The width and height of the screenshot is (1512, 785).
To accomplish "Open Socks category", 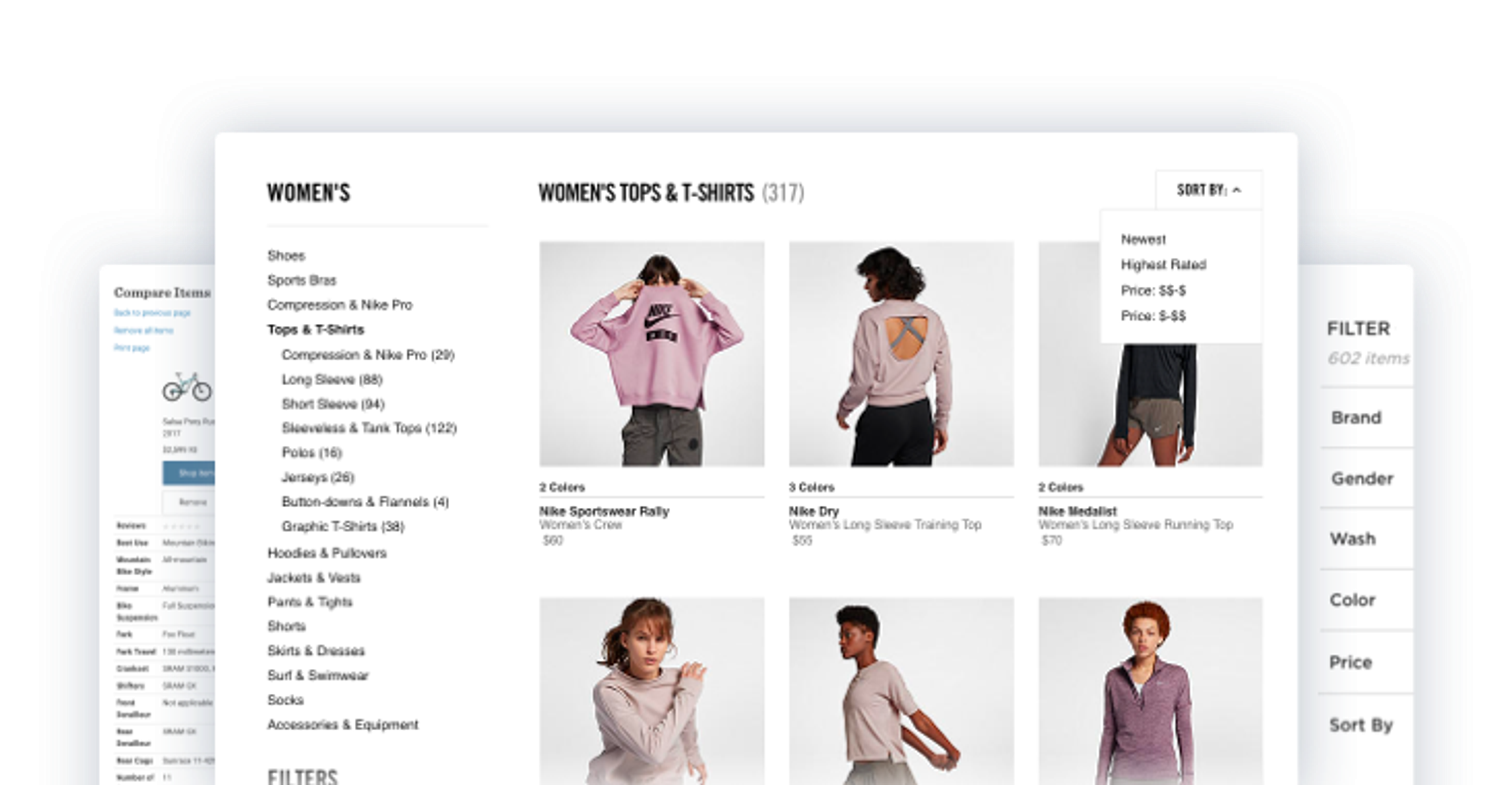I will point(285,700).
